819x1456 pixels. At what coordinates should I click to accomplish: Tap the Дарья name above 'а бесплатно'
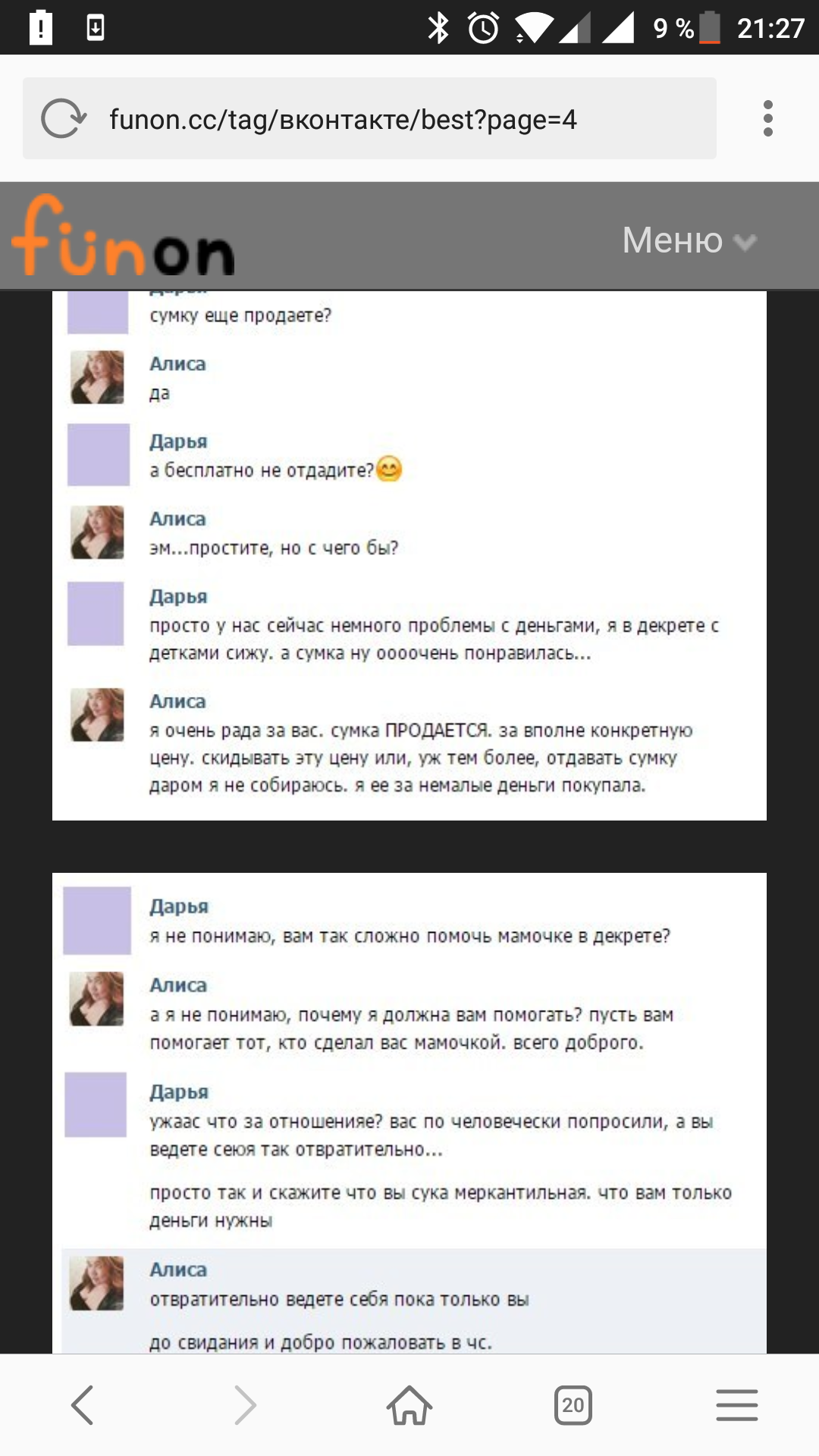(178, 441)
